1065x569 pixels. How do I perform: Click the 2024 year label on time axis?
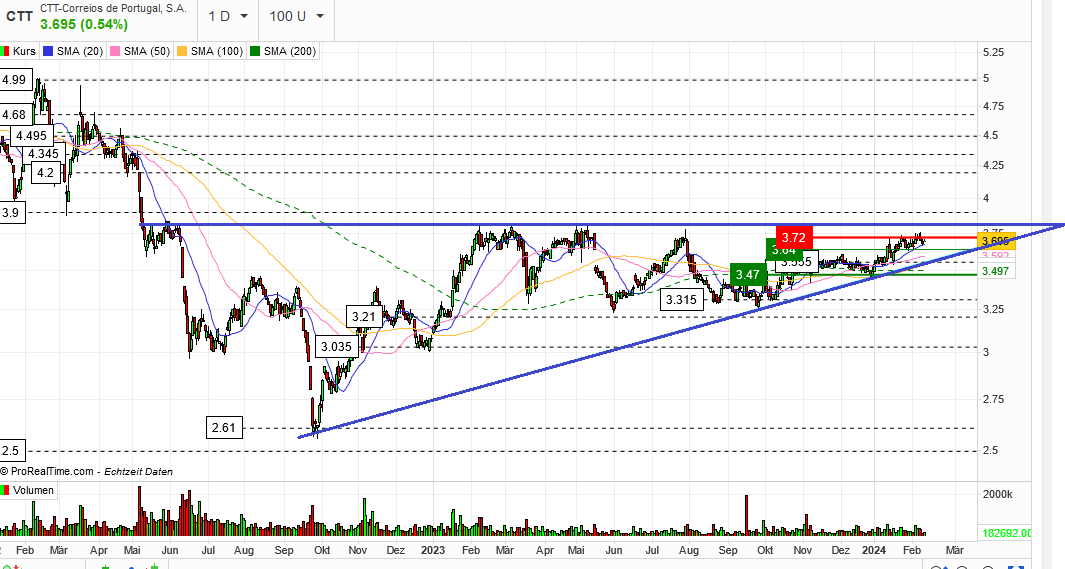click(873, 550)
